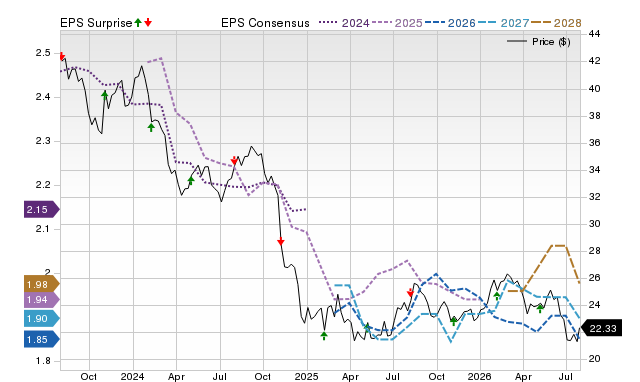Select green surprise arrow near 2.4 level, late 2023
The height and width of the screenshot is (382, 640).
[x=105, y=96]
